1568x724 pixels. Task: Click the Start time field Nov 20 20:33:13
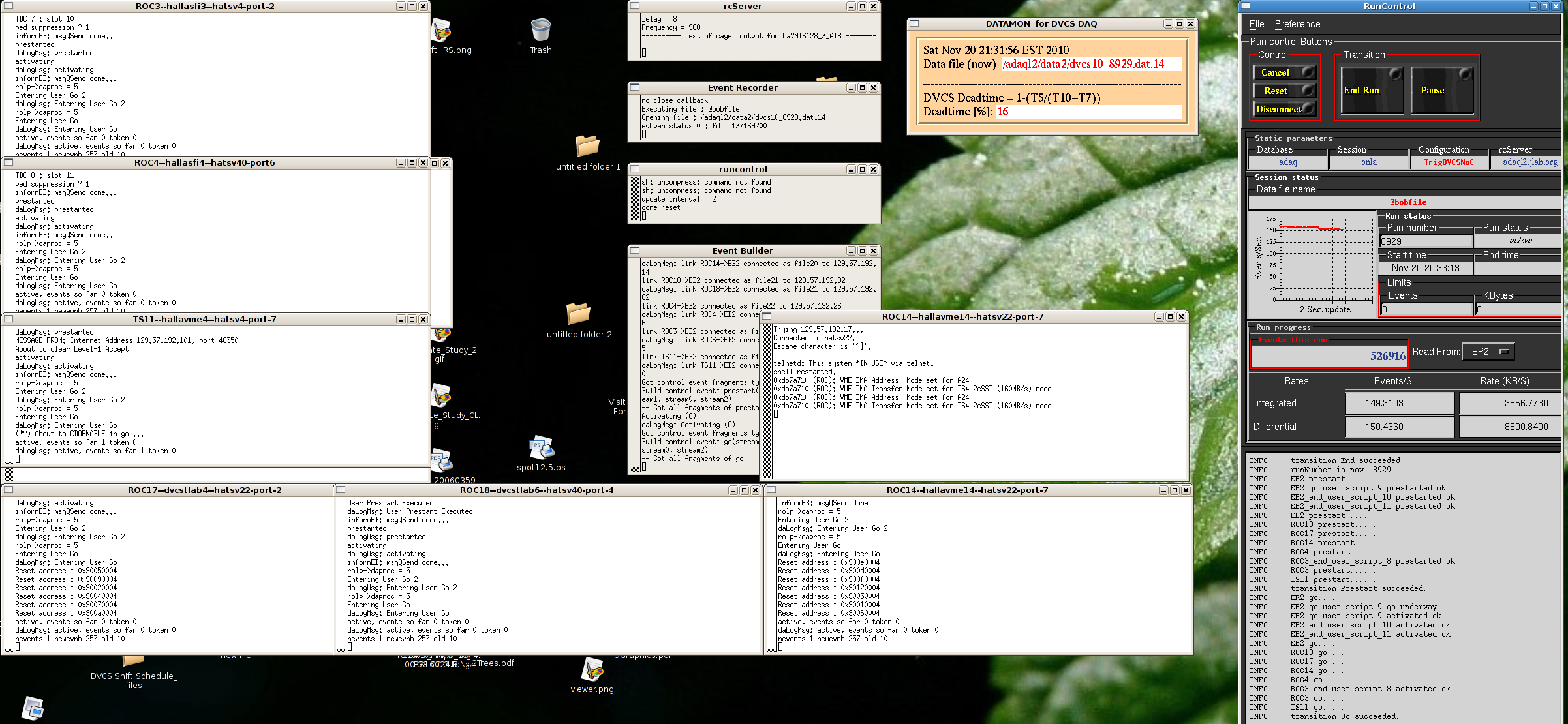pos(1426,268)
